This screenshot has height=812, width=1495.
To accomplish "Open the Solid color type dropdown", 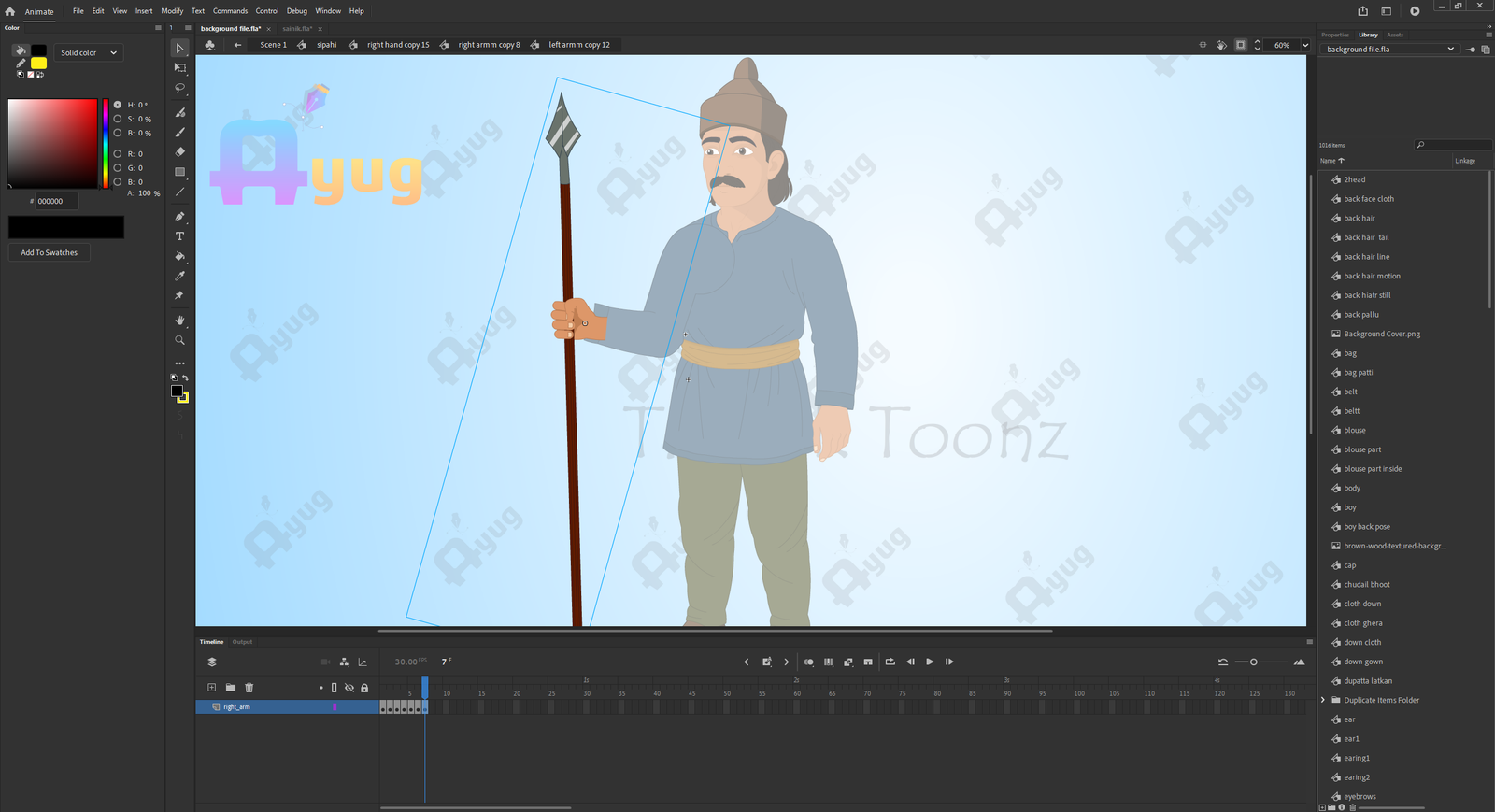I will pos(89,52).
